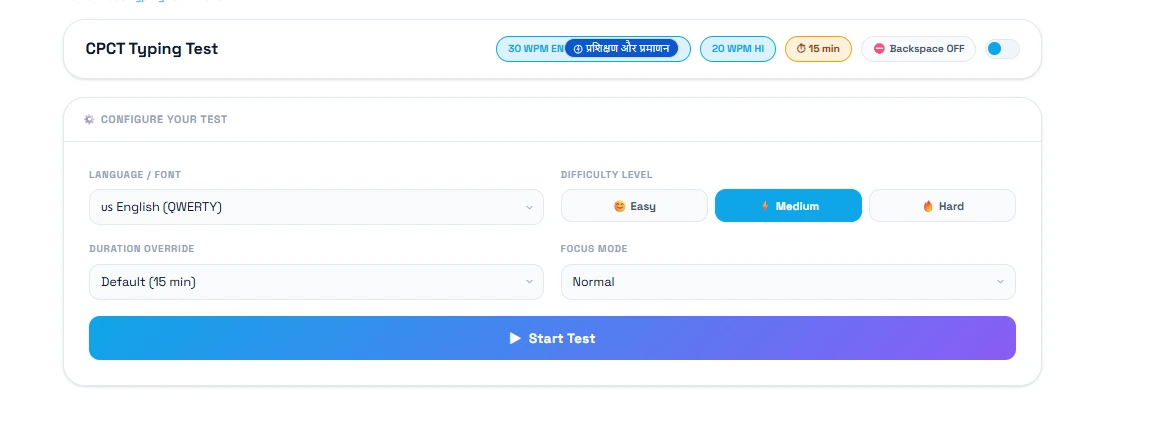The image size is (1149, 435).
Task: Click the lightning icon on Medium
Action: [x=765, y=207]
